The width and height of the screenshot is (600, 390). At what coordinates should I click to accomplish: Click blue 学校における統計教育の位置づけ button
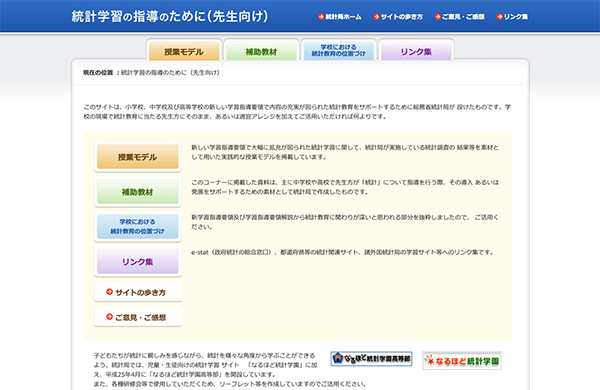138,227
